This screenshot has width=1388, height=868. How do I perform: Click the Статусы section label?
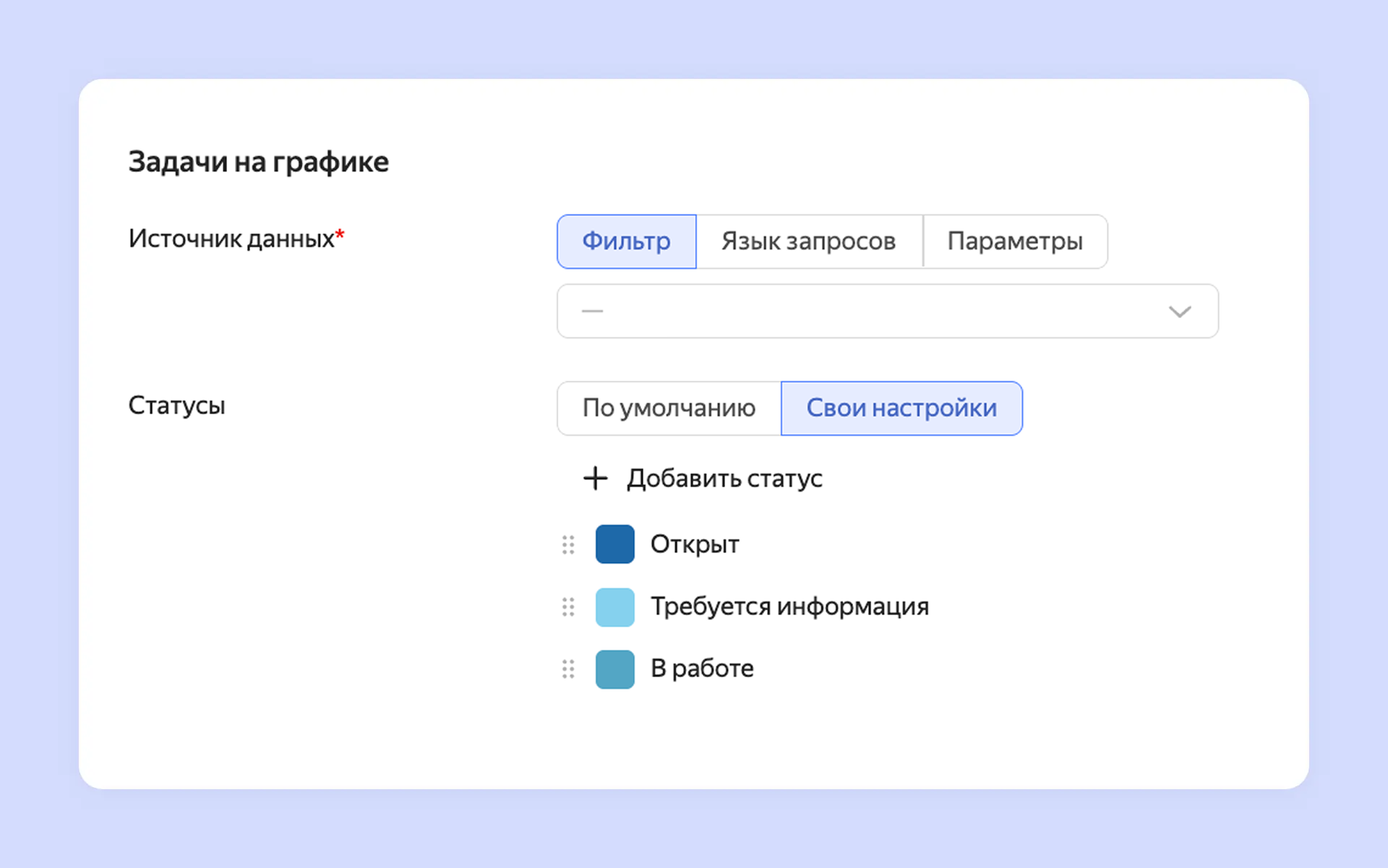click(x=176, y=405)
